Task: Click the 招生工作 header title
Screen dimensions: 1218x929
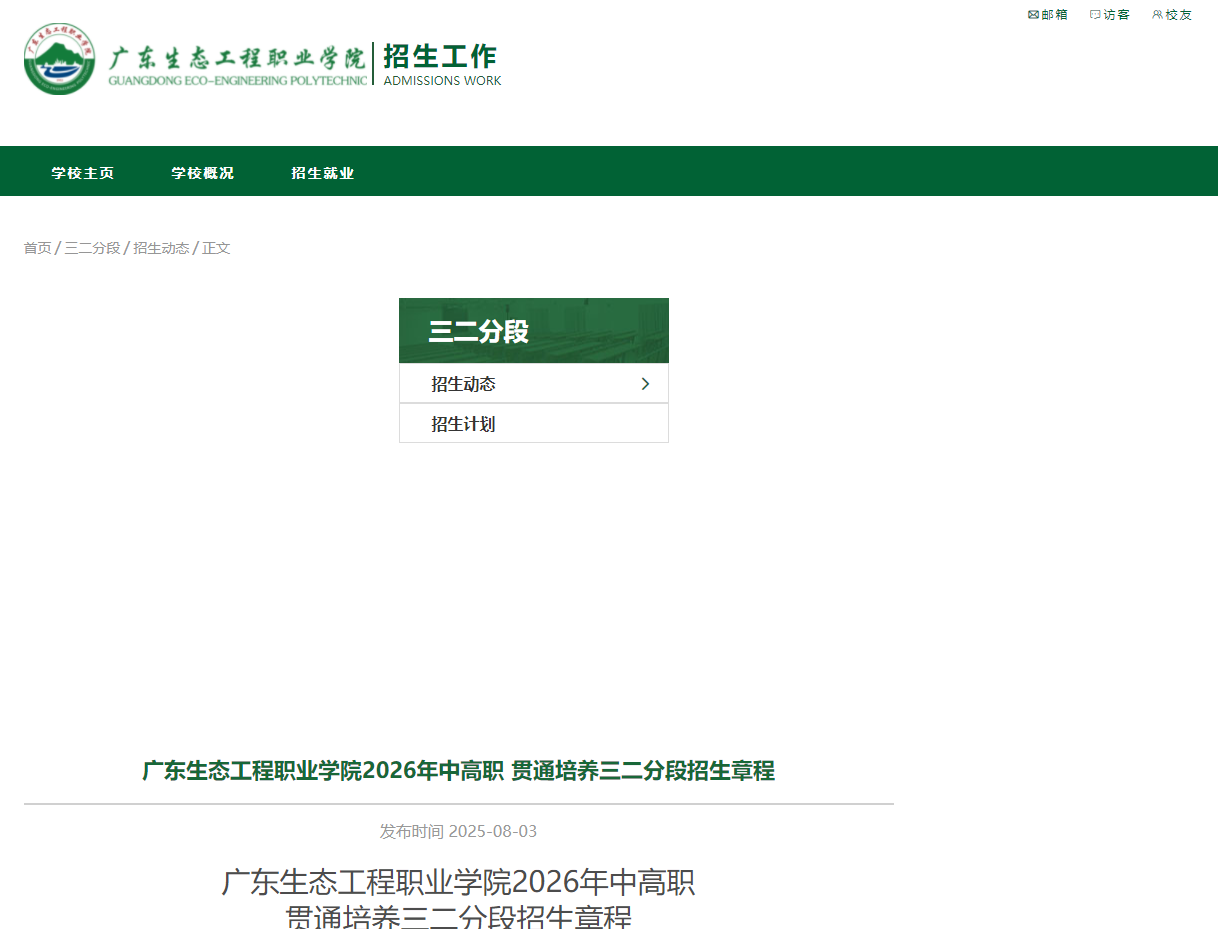Action: pos(441,58)
